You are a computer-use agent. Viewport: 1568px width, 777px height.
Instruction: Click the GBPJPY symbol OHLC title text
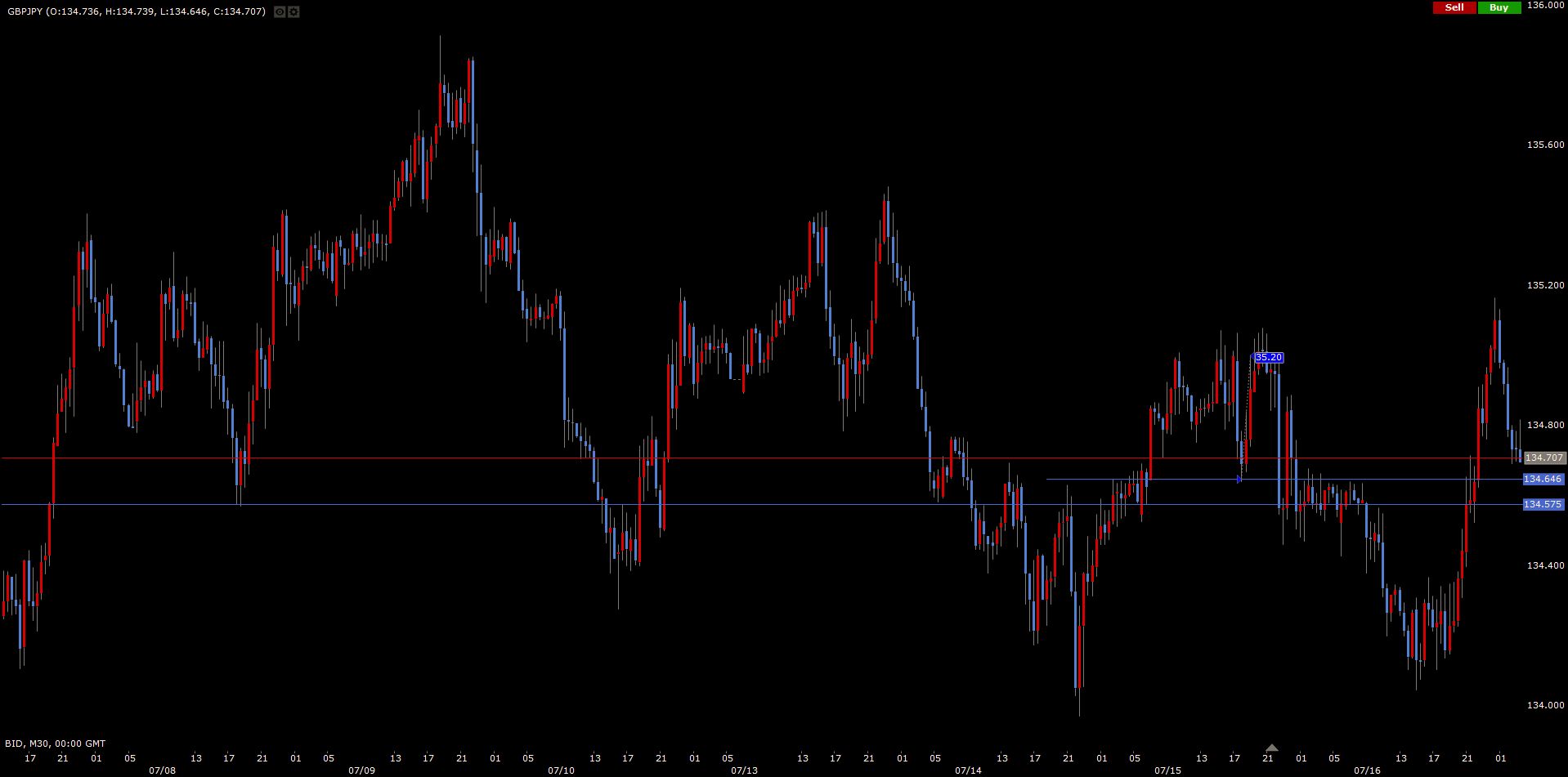click(x=137, y=11)
